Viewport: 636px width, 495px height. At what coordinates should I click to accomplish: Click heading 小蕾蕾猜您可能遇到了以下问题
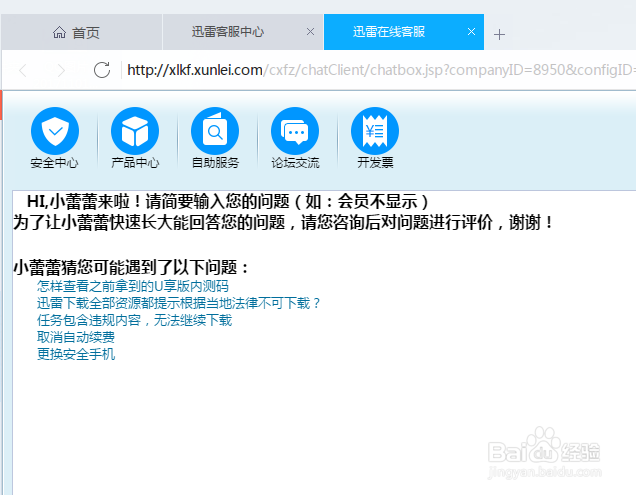[x=131, y=267]
